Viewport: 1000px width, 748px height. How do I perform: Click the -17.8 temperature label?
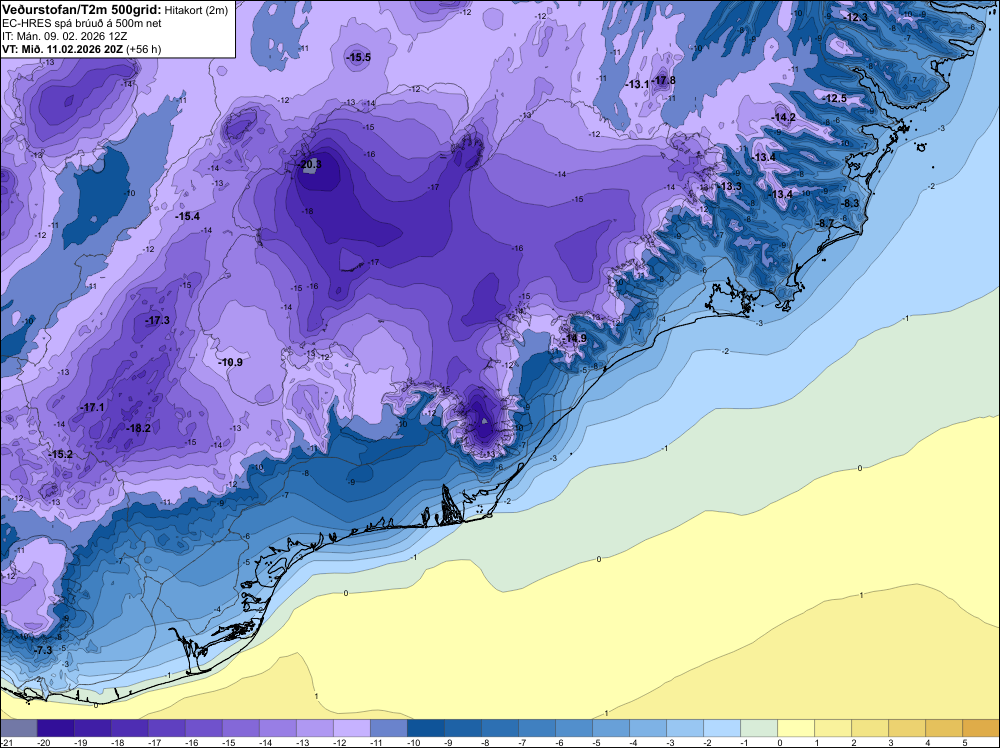pos(663,80)
